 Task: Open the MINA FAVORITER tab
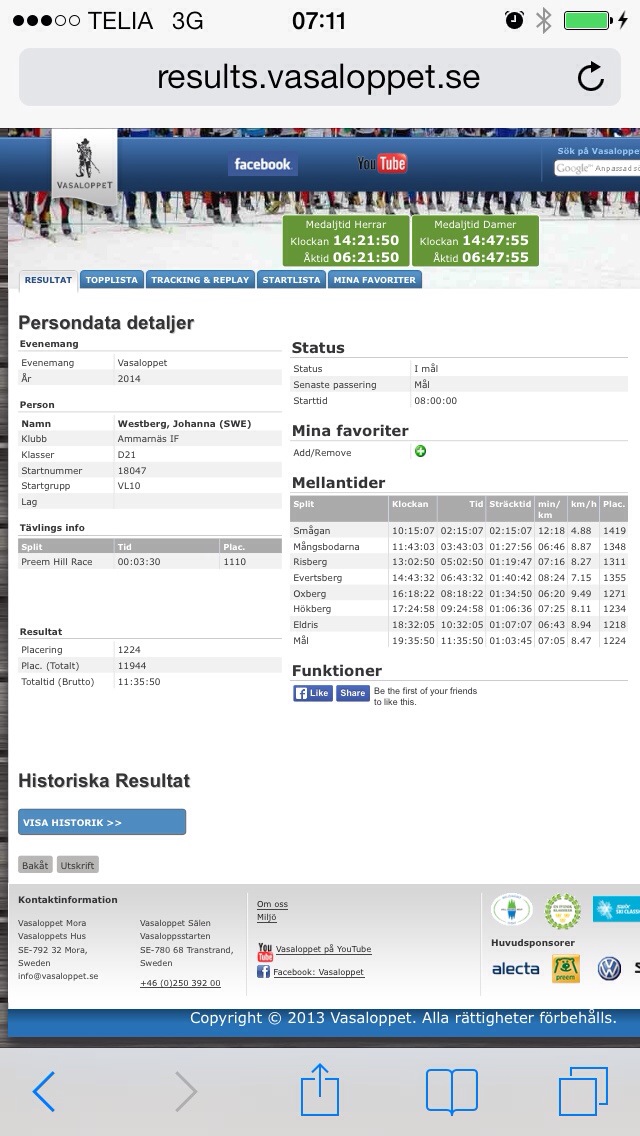(x=374, y=280)
